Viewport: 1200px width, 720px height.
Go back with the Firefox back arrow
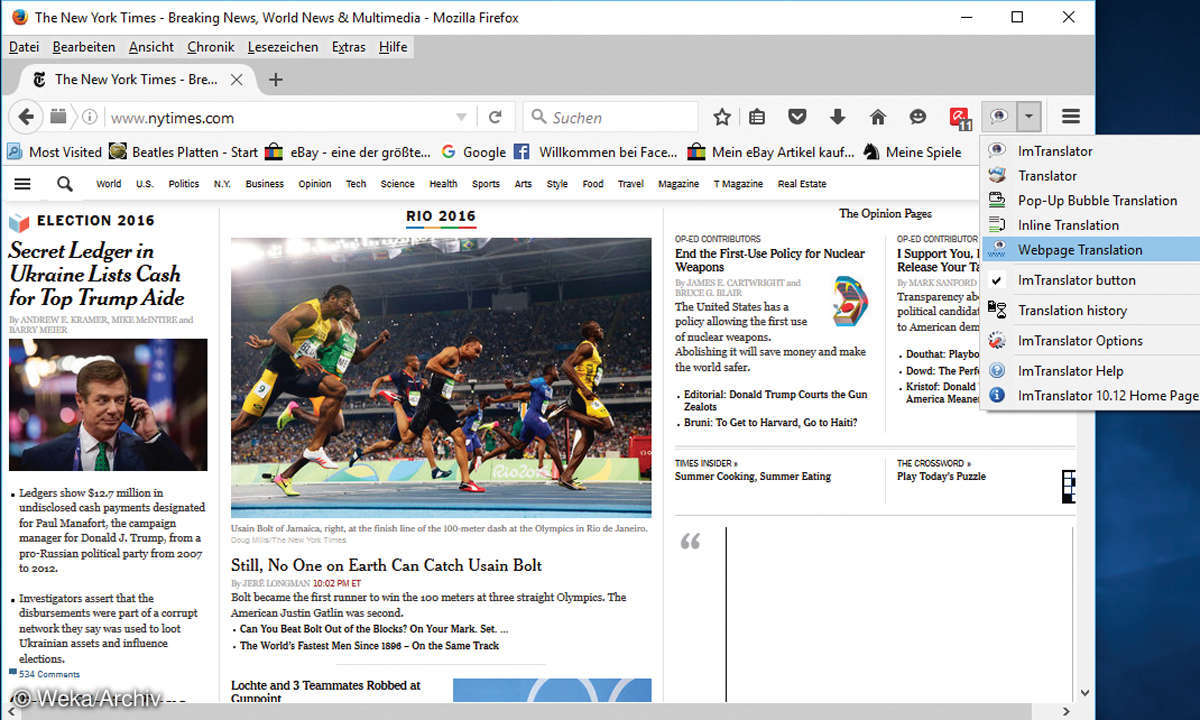[26, 117]
